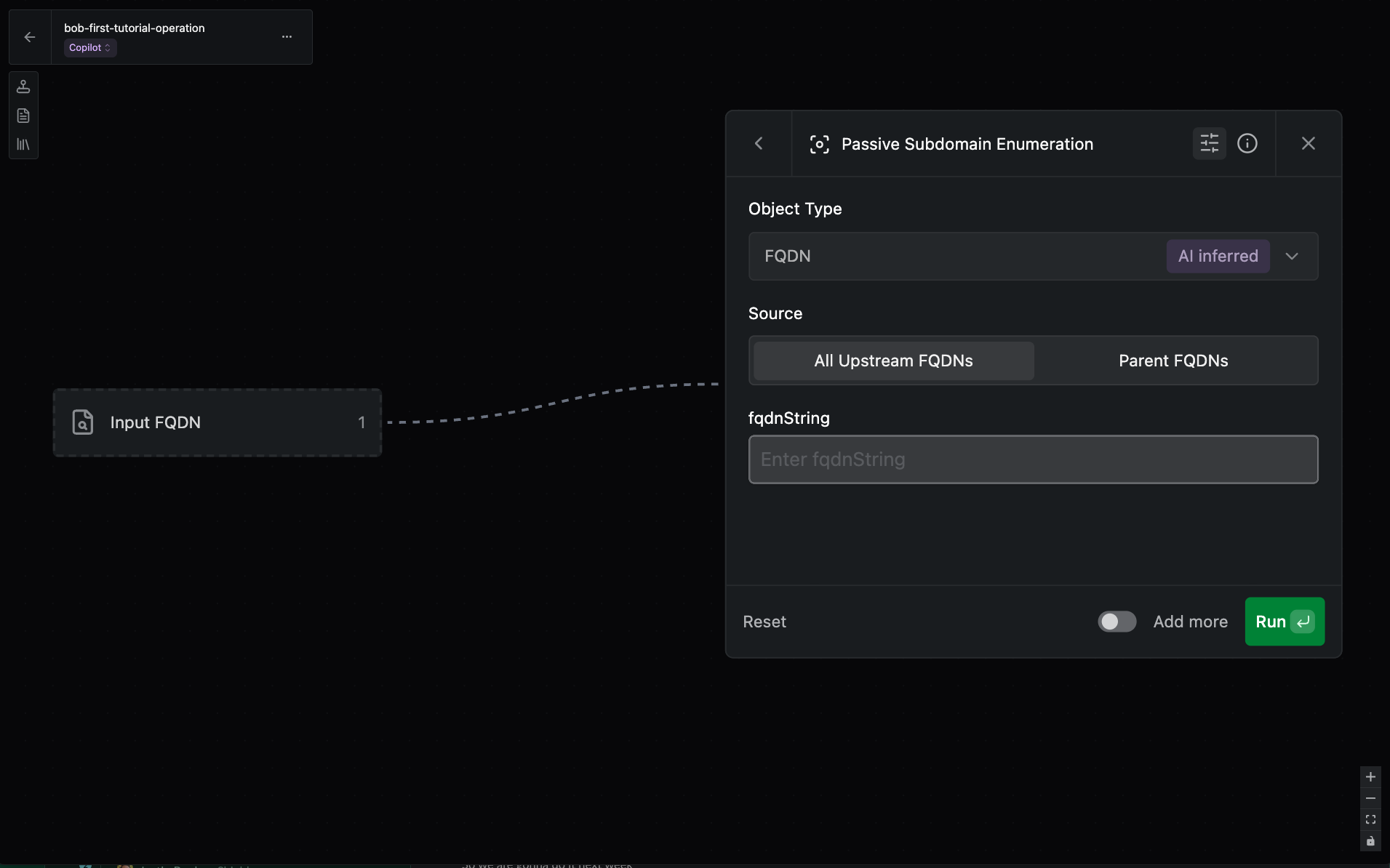Image resolution: width=1390 pixels, height=868 pixels.
Task: Fit the canvas view to screen
Action: click(1370, 819)
